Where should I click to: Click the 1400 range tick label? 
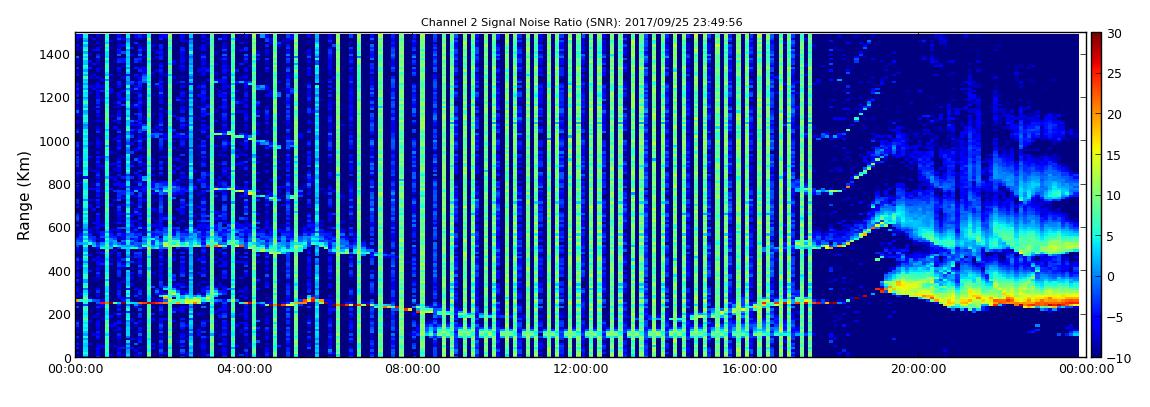coord(56,54)
